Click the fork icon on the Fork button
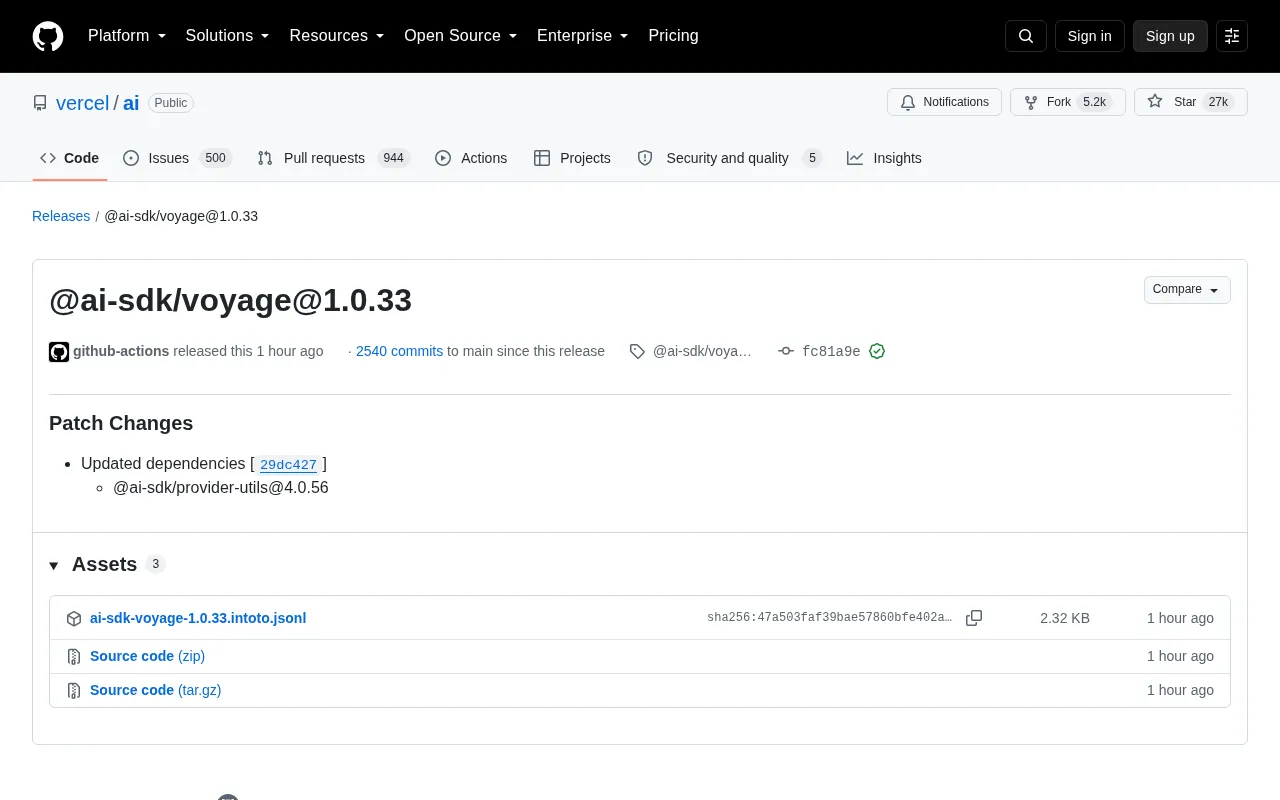Image resolution: width=1280 pixels, height=800 pixels. [x=1031, y=102]
